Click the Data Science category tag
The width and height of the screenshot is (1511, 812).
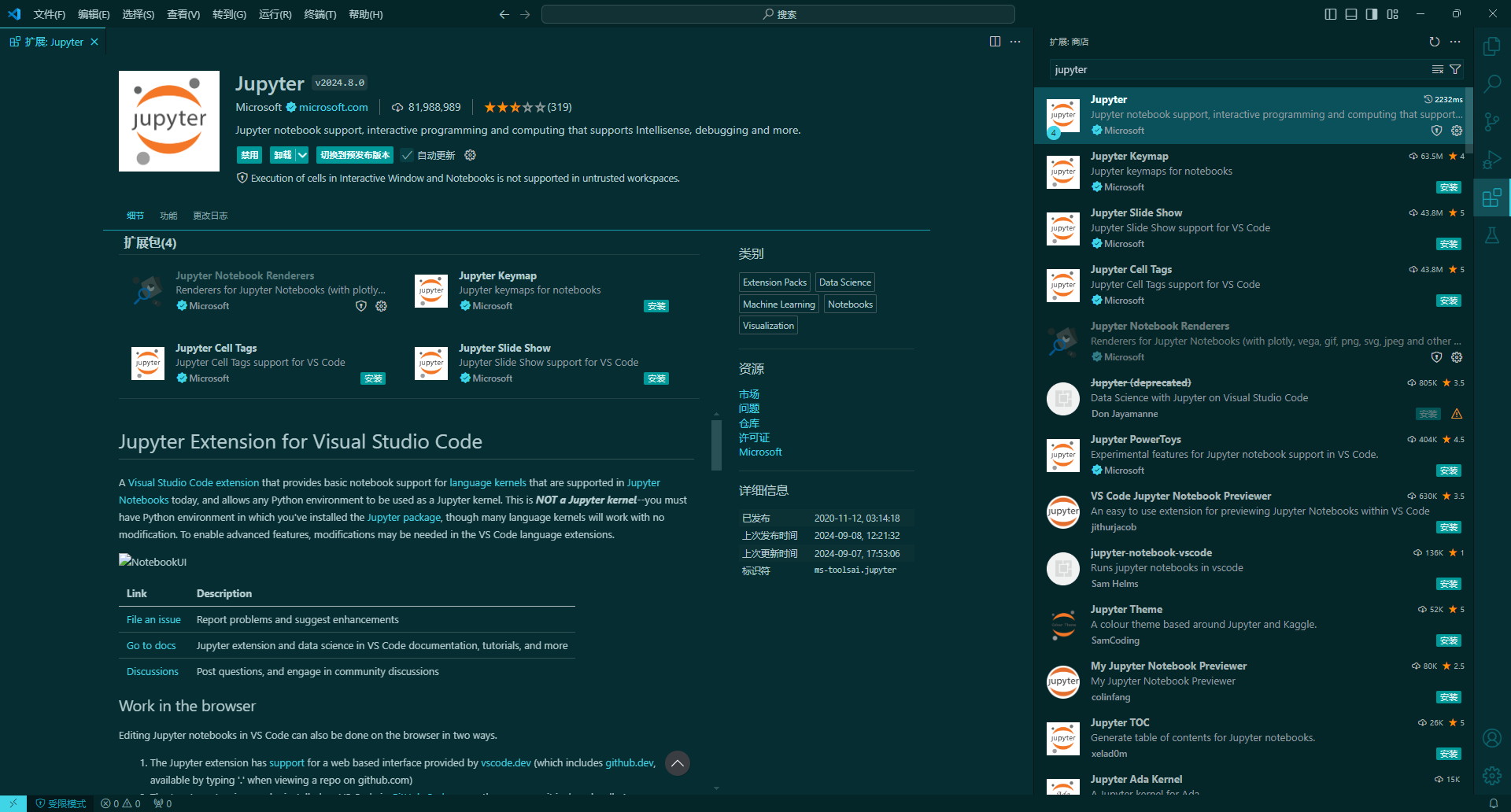(x=845, y=282)
